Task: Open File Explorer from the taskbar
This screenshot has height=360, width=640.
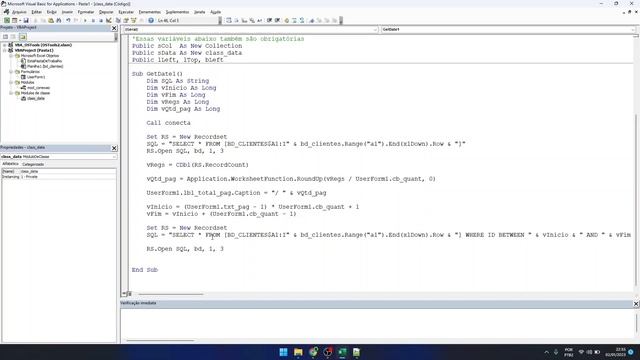Action: click(x=298, y=352)
